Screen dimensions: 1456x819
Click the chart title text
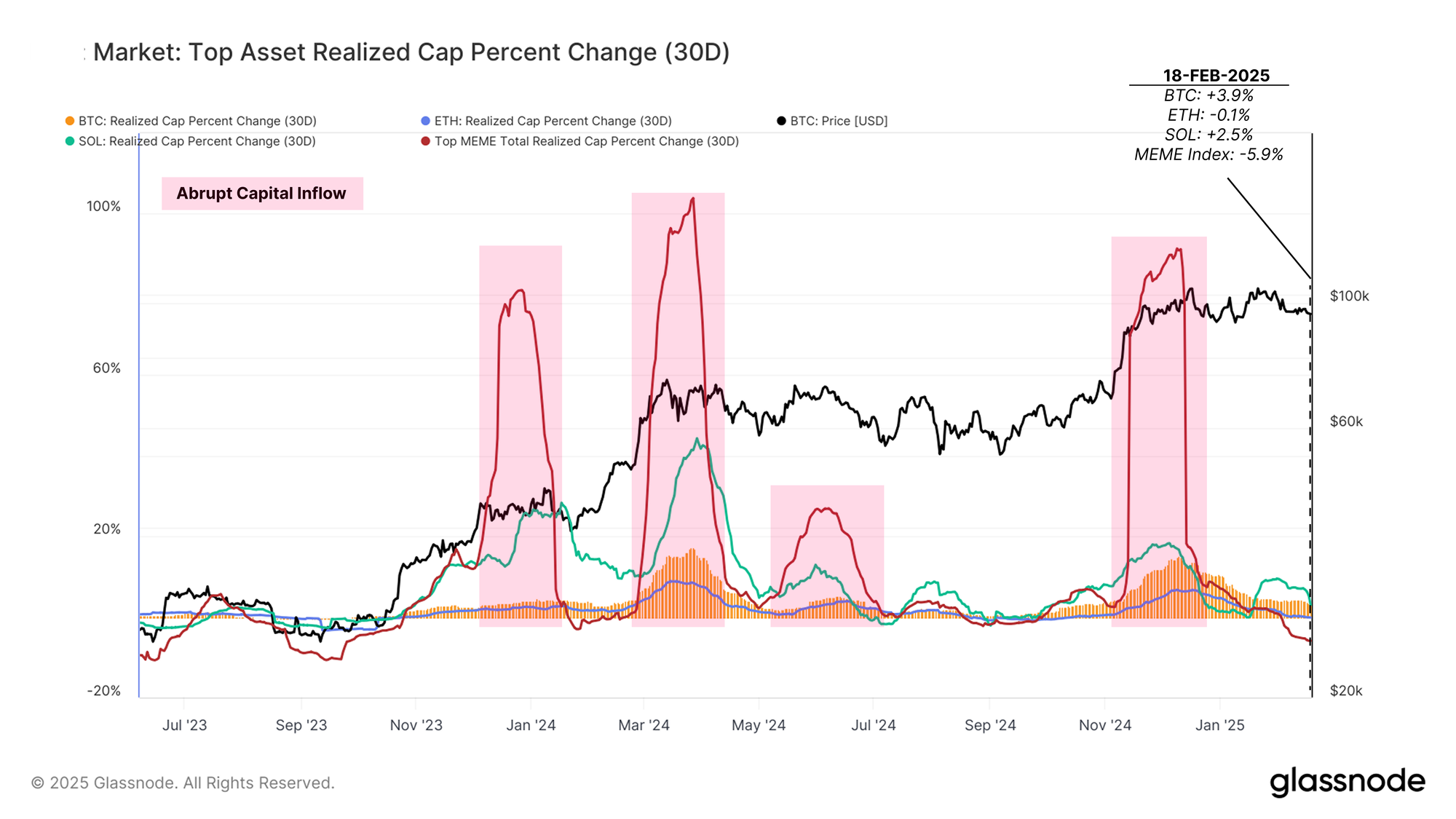point(411,52)
